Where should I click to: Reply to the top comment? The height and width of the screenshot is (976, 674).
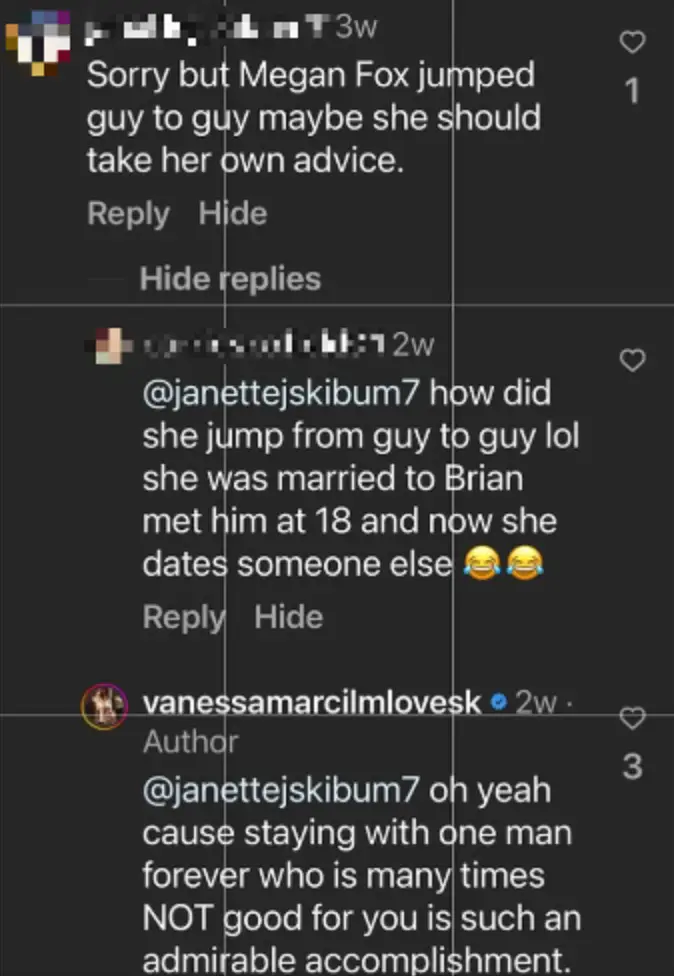pyautogui.click(x=128, y=213)
